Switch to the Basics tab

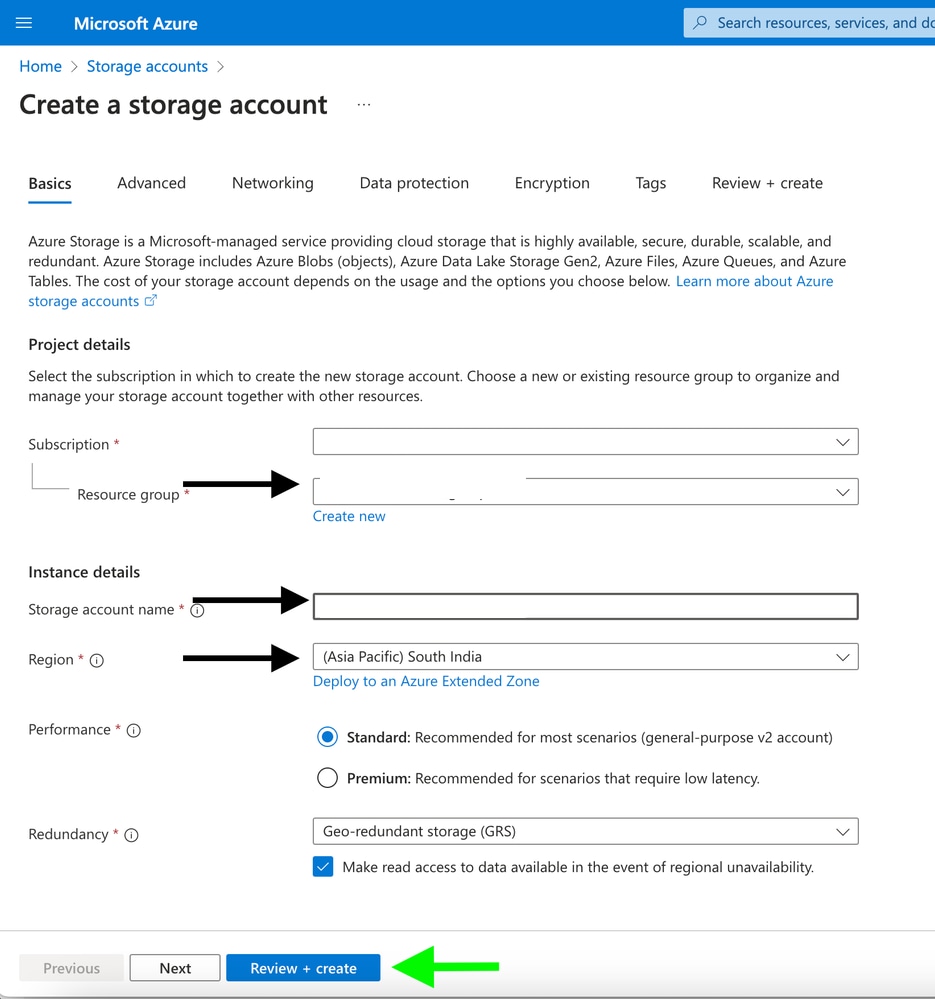(50, 183)
